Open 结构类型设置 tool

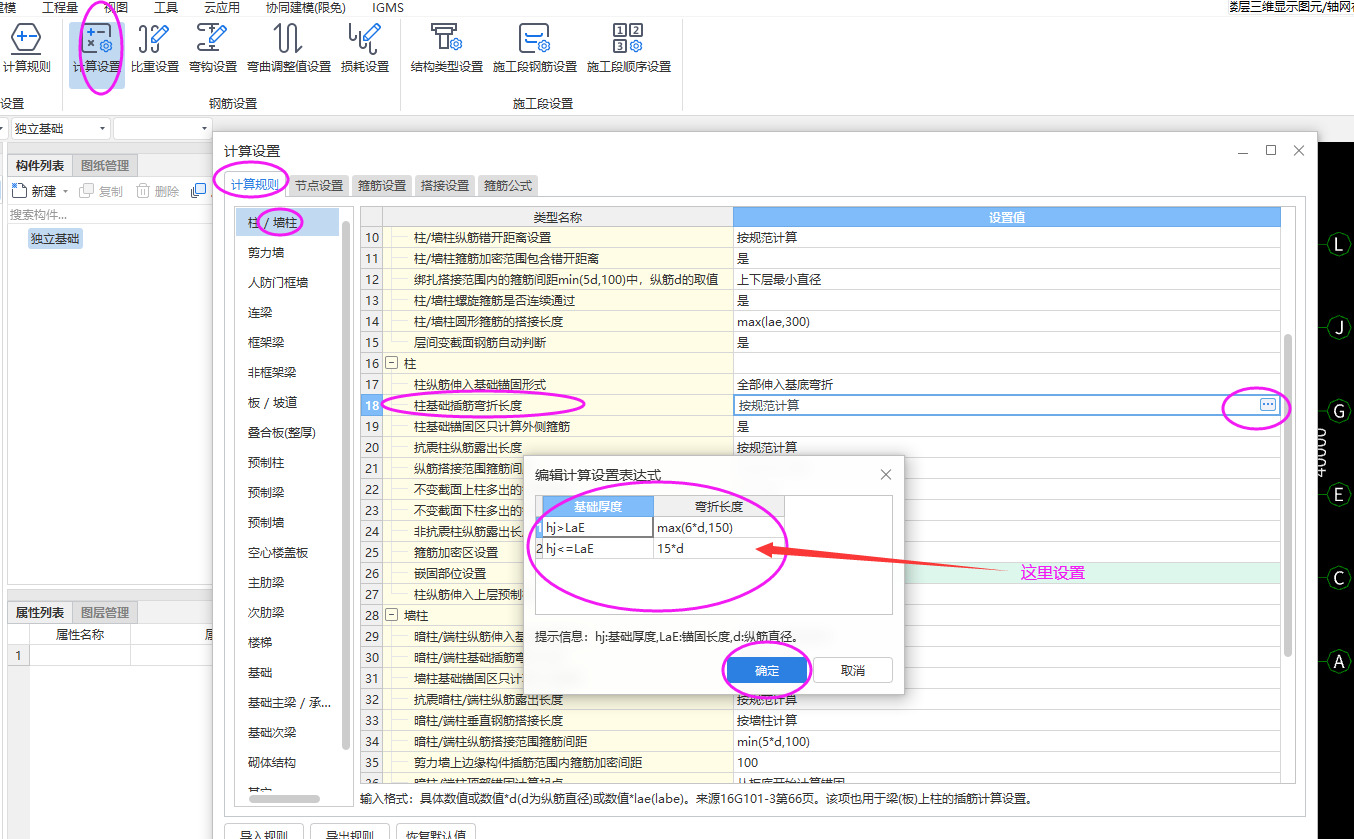click(x=447, y=49)
